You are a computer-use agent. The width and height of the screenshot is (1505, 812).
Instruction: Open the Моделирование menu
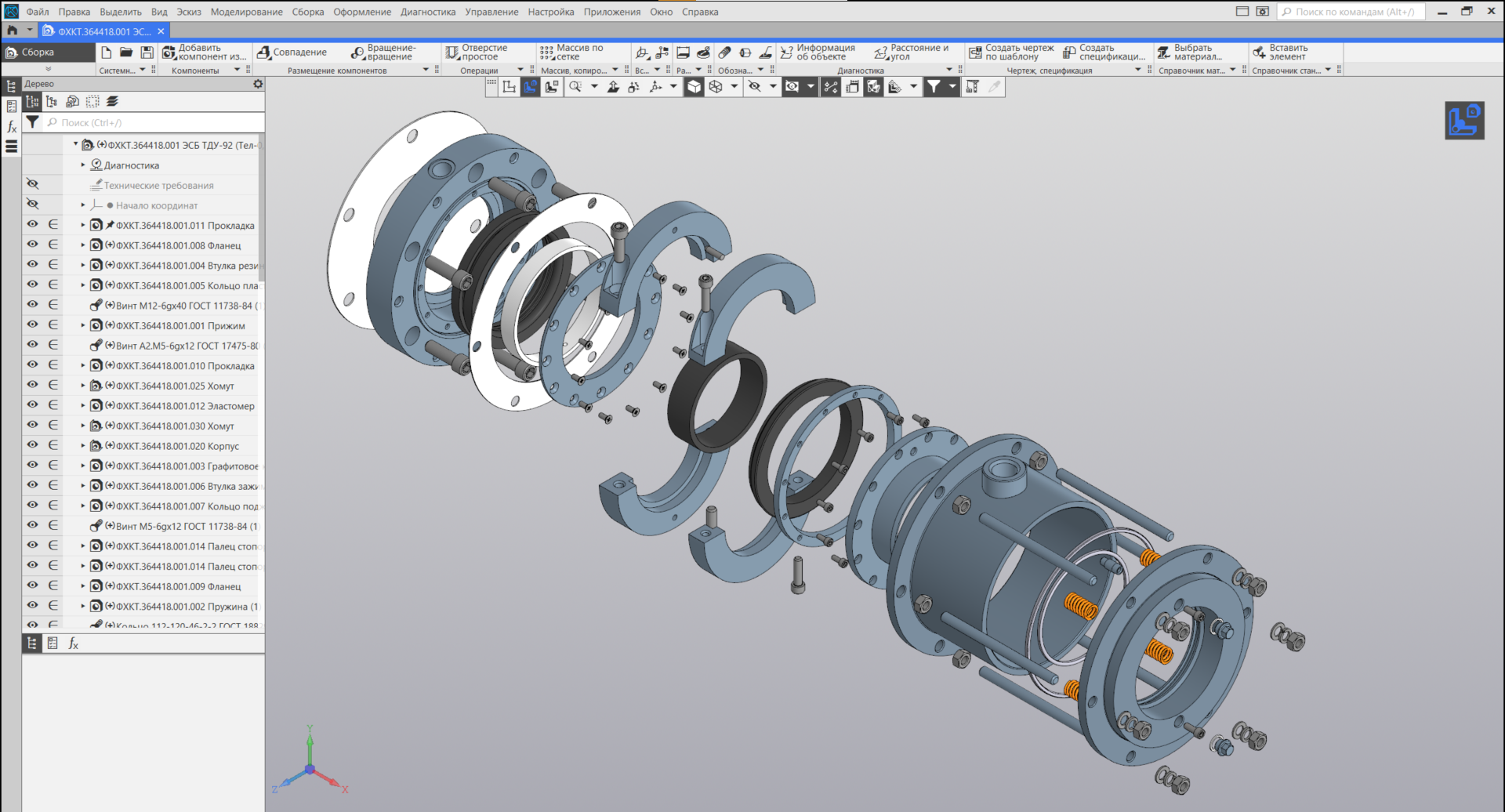point(246,12)
